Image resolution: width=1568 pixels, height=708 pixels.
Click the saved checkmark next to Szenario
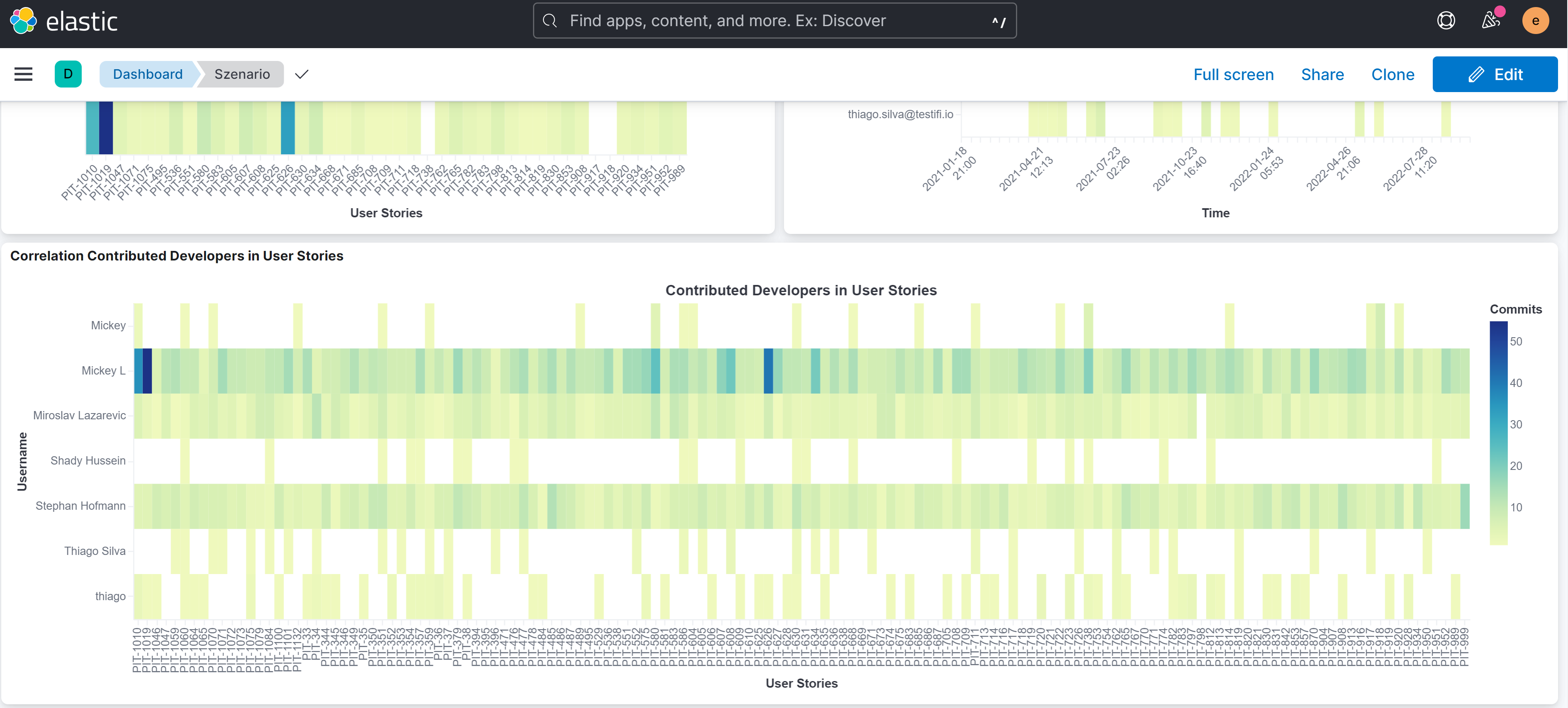[x=301, y=74]
